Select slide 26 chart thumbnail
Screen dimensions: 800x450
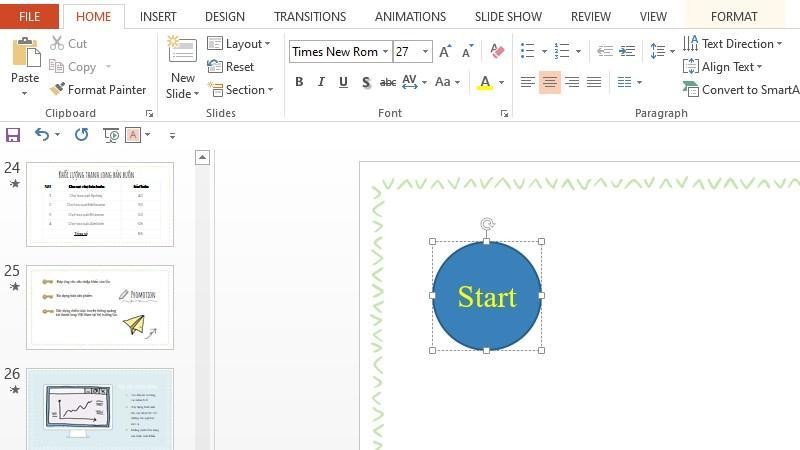click(x=100, y=409)
